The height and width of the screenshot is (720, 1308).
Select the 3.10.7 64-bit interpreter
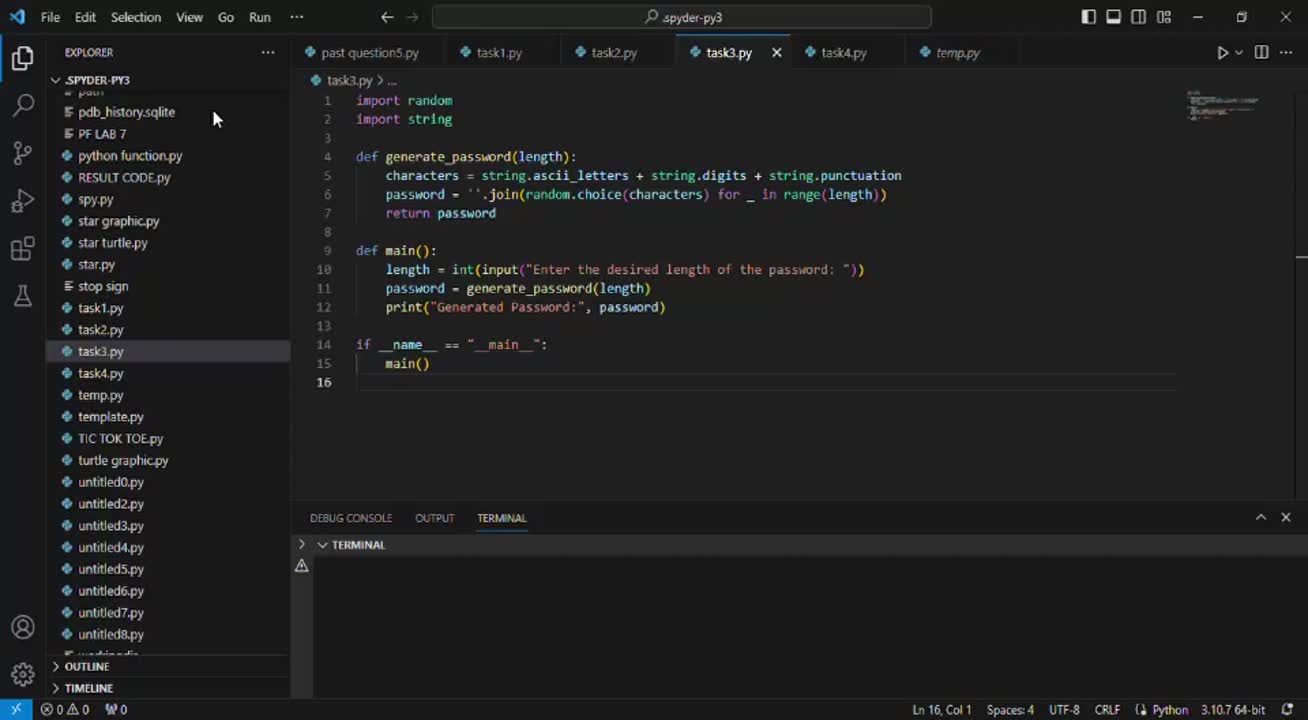click(x=1232, y=709)
